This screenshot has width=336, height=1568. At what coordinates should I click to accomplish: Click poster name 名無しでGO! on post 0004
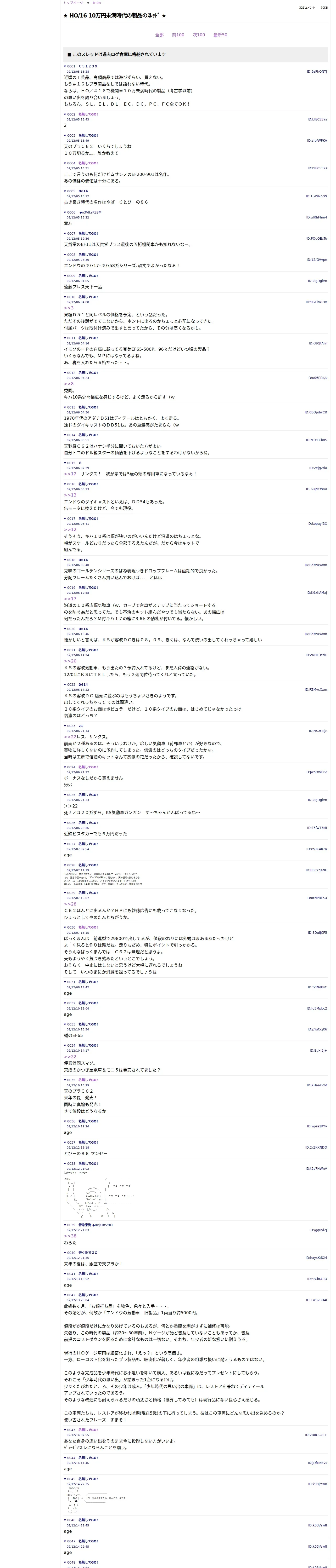point(88,163)
